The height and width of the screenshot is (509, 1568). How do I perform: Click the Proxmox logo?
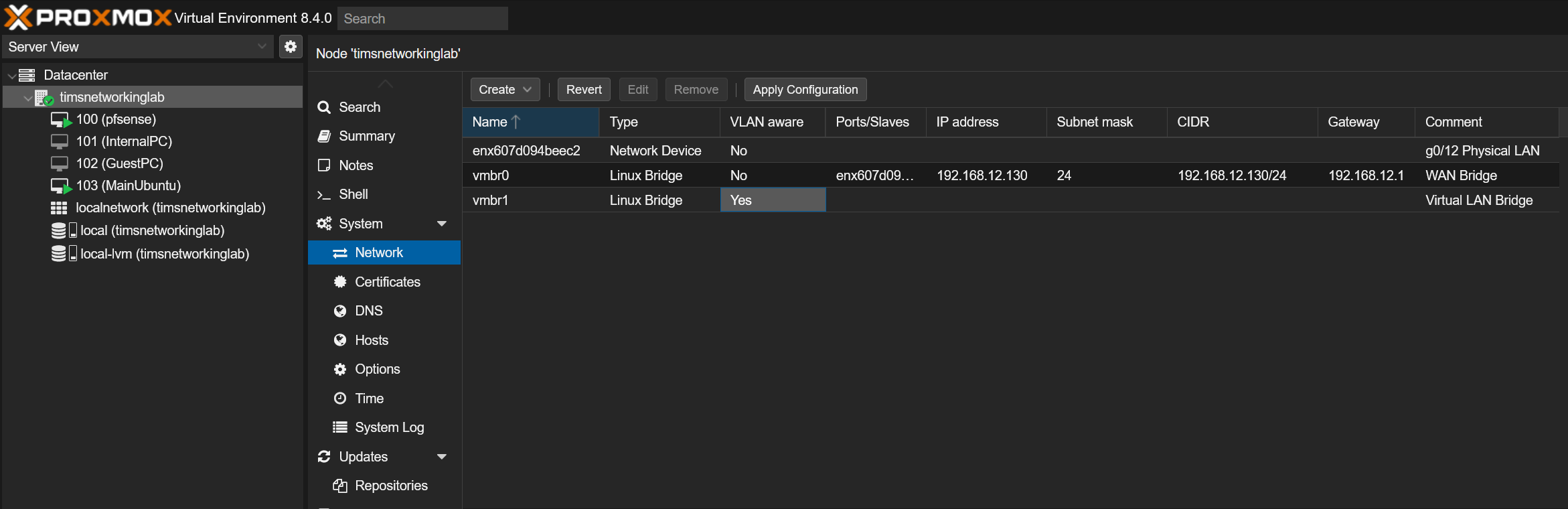(88, 17)
